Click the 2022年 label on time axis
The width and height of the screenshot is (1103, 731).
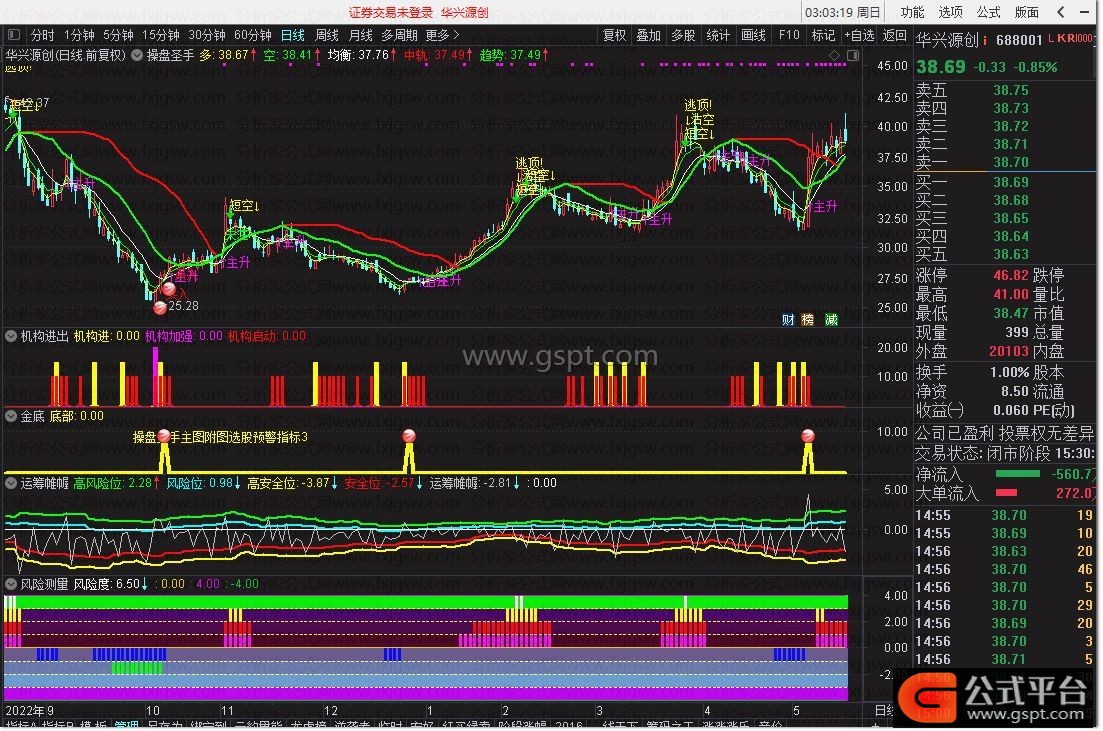point(25,710)
